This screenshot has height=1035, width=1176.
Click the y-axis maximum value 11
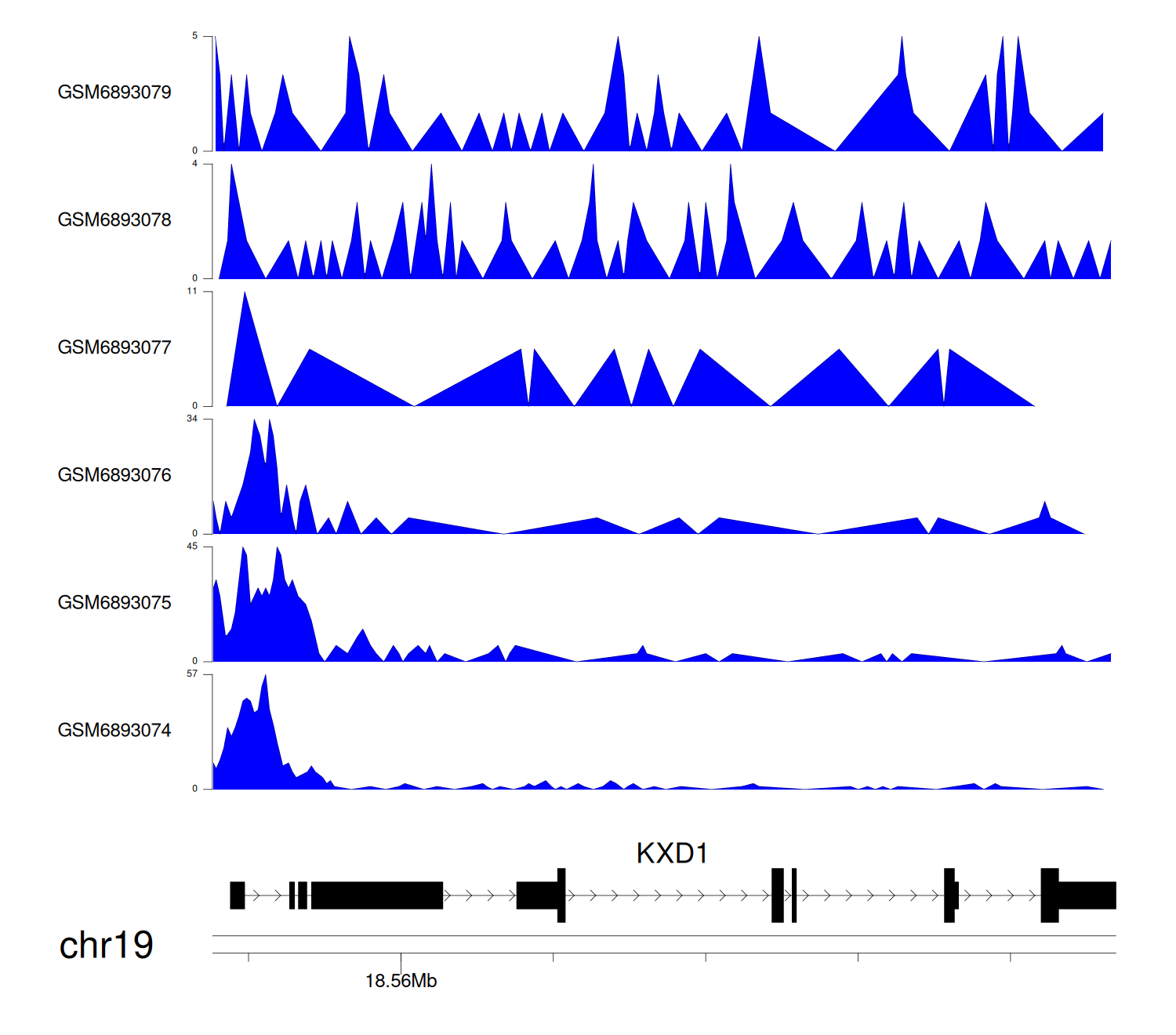coord(192,291)
